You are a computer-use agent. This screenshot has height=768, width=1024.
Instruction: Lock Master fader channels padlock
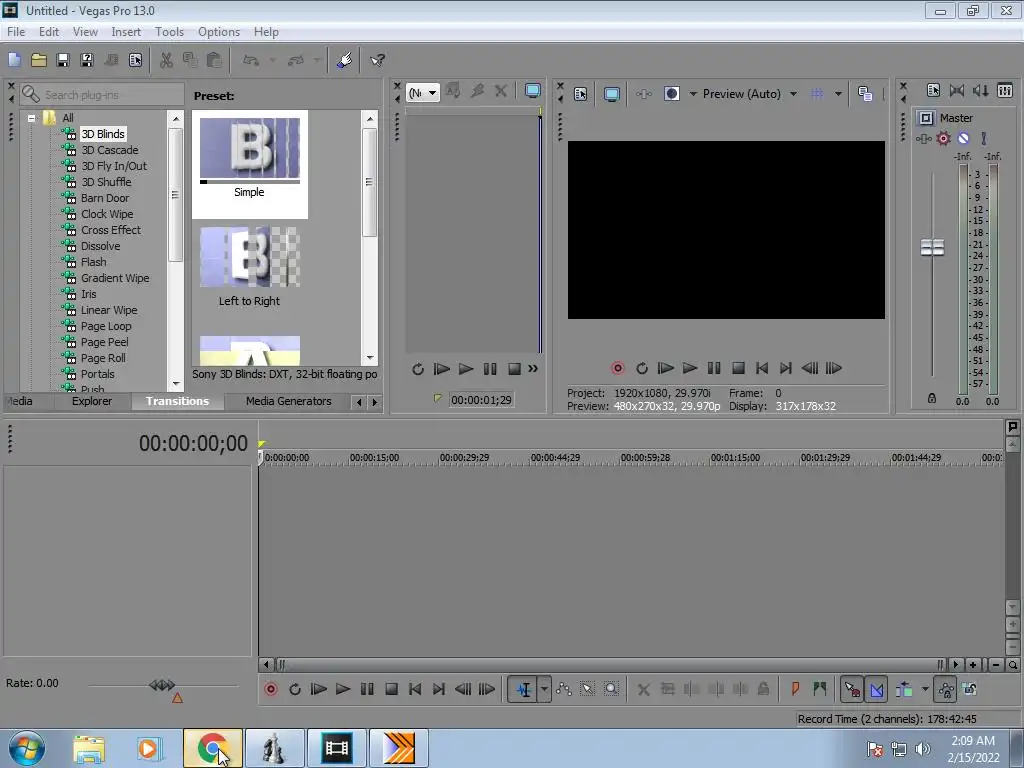click(932, 398)
